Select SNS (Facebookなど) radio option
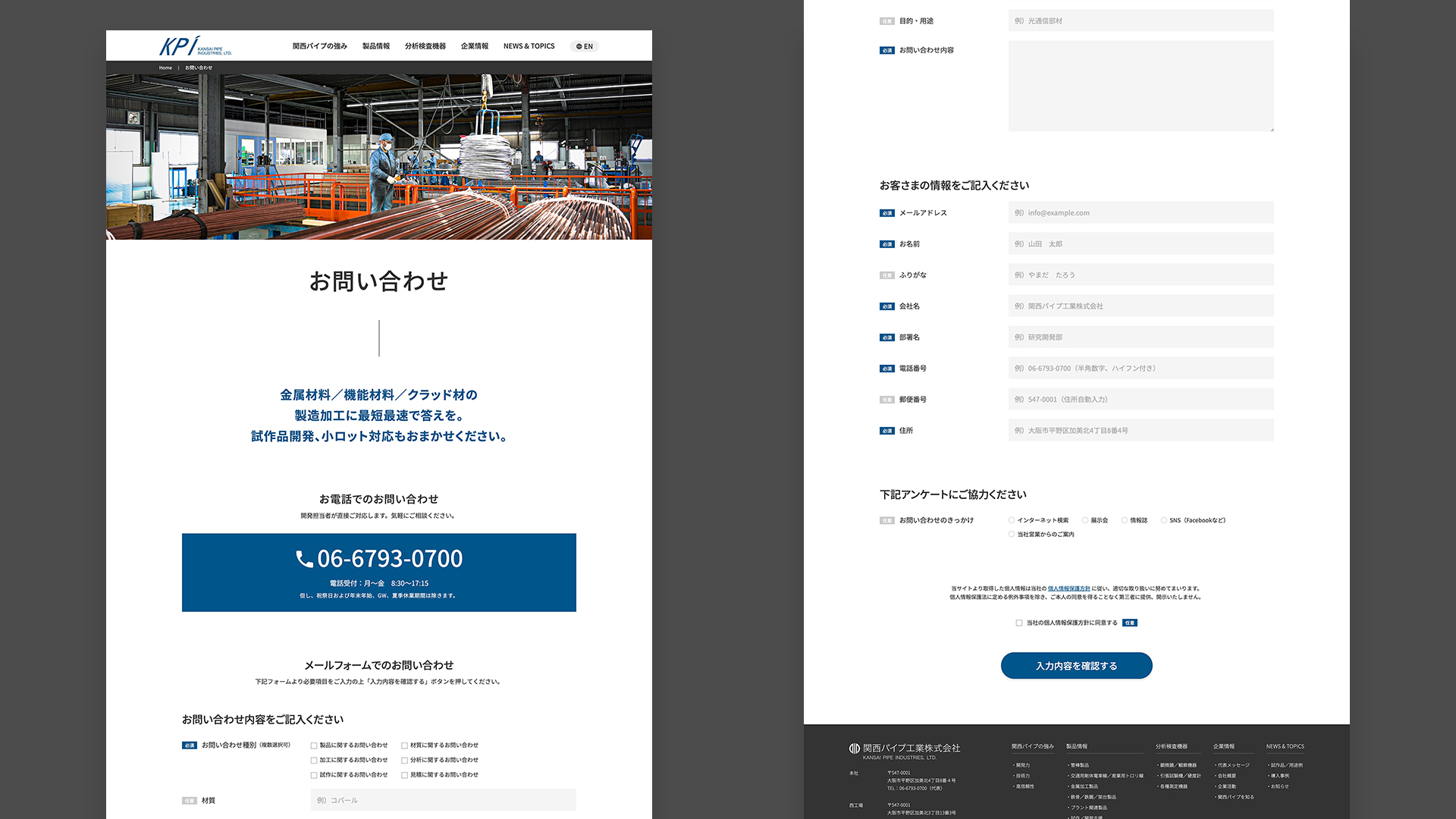 coord(1164,520)
